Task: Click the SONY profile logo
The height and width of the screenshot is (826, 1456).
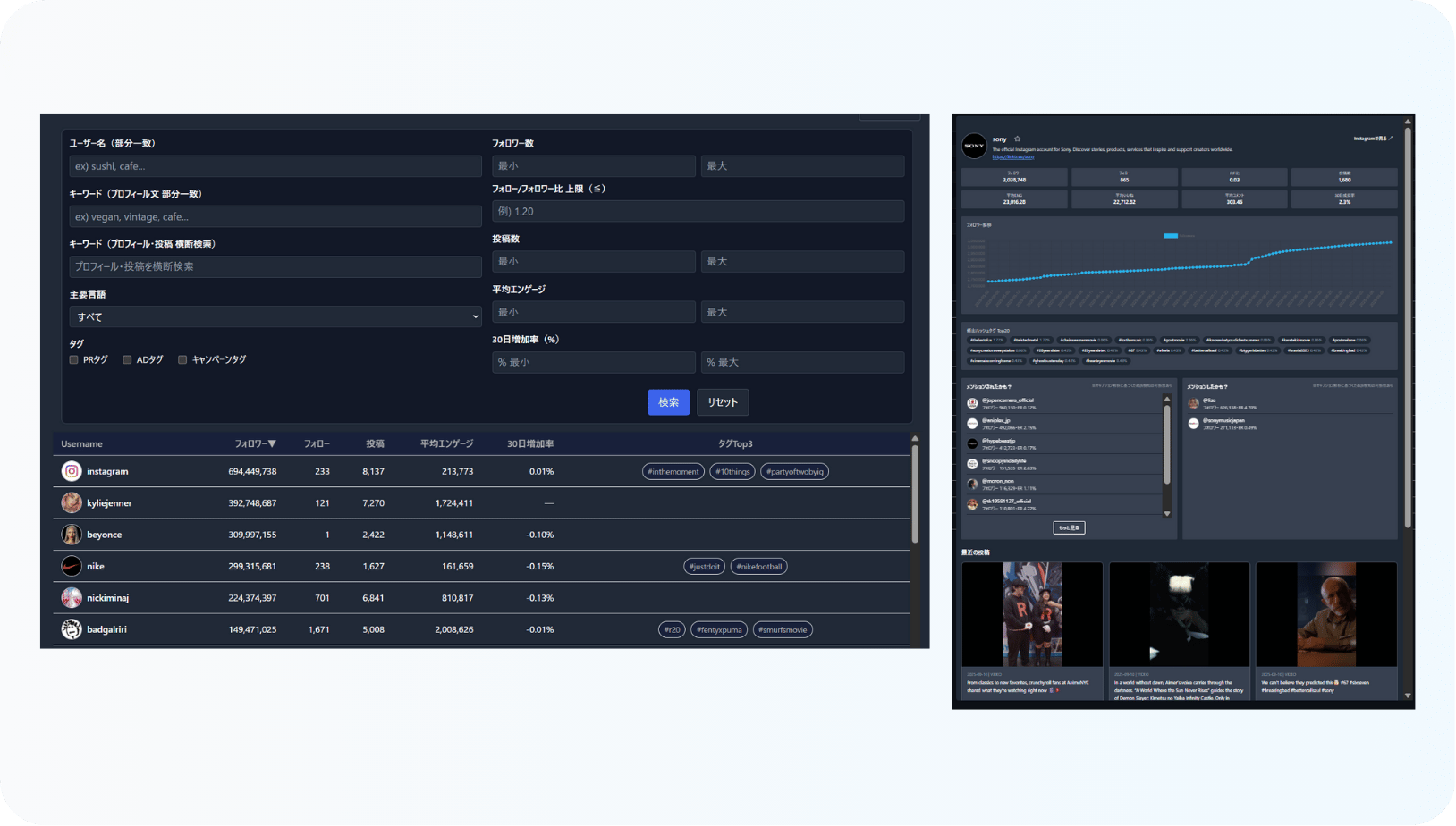Action: tap(974, 146)
